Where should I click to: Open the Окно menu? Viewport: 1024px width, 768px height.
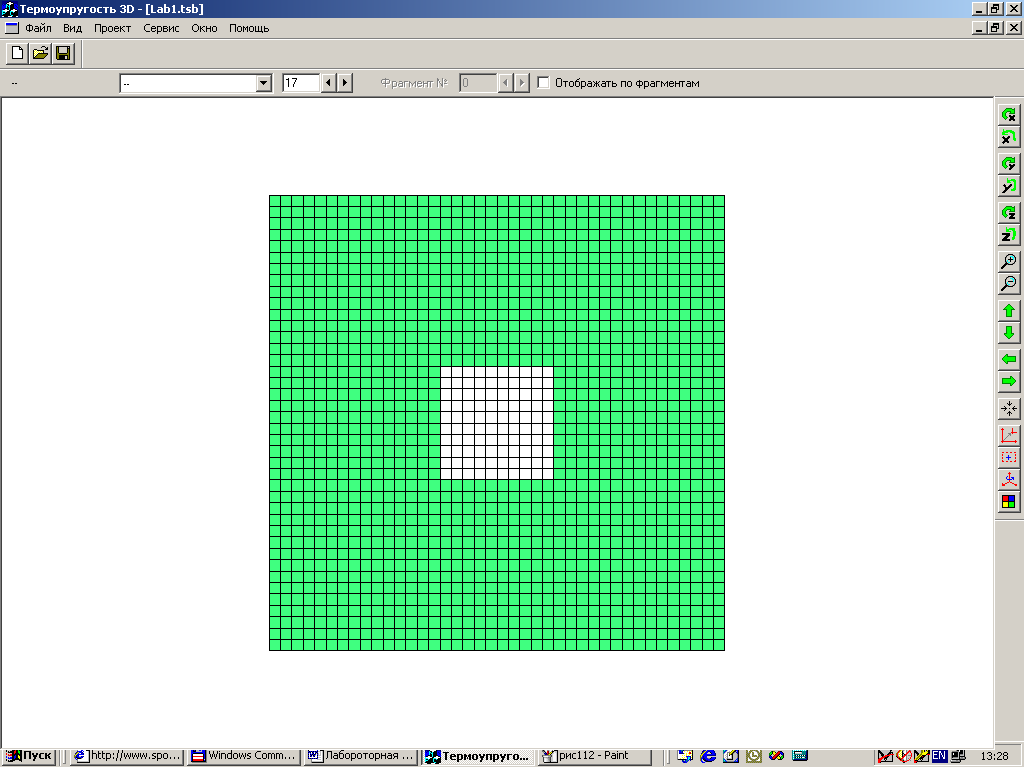tap(204, 28)
